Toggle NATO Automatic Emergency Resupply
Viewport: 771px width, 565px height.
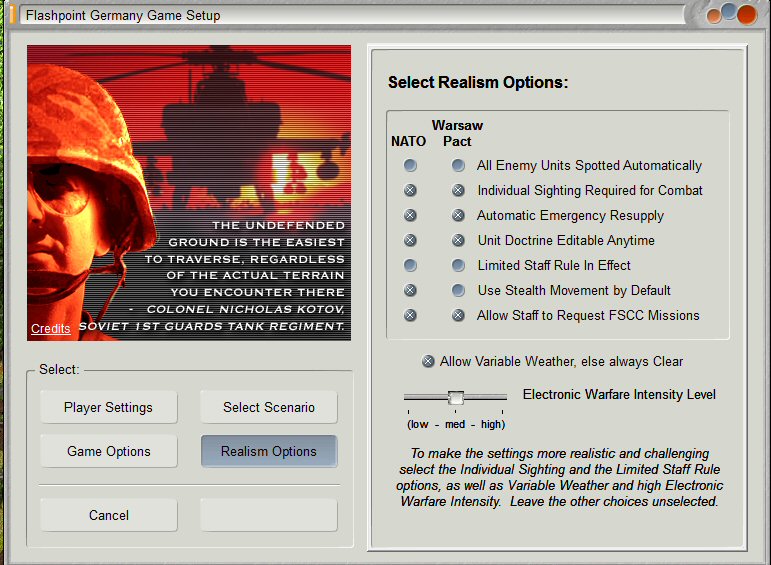[x=410, y=215]
